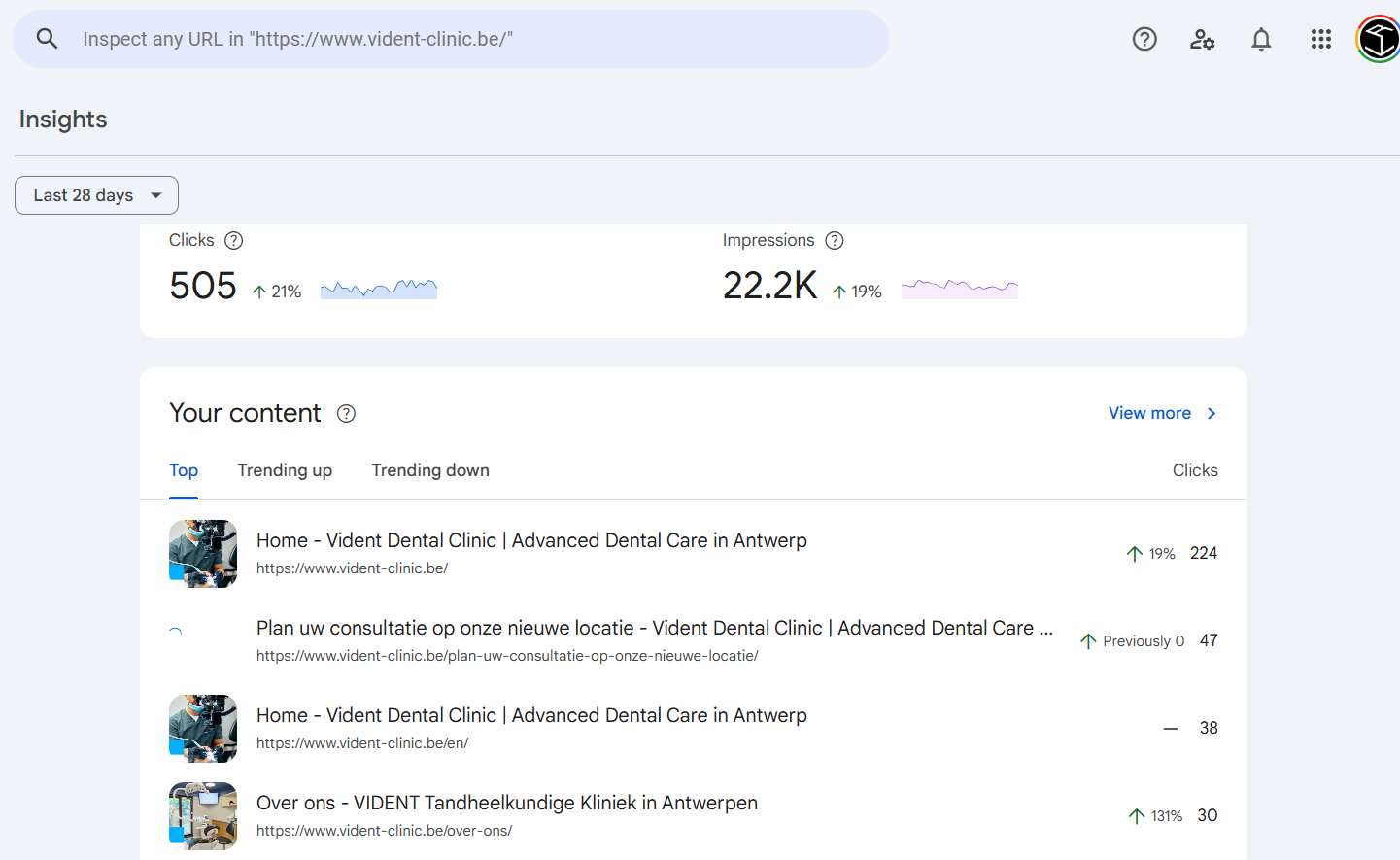Switch to the Trending up tab
Viewport: 1400px width, 860px height.
(x=285, y=470)
